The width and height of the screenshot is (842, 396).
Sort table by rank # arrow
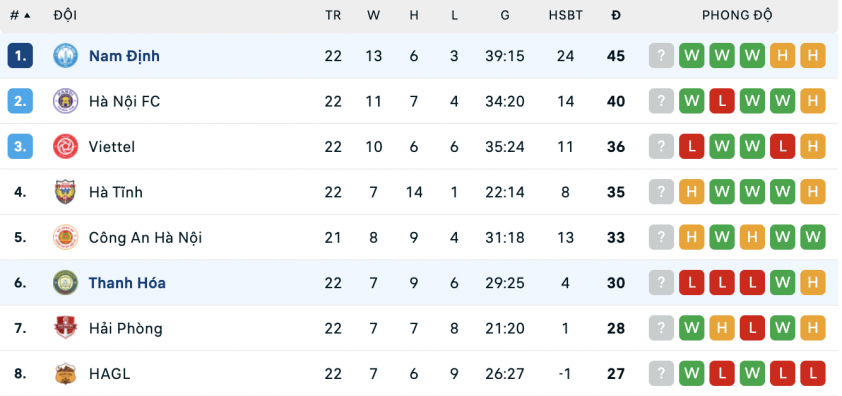point(20,16)
